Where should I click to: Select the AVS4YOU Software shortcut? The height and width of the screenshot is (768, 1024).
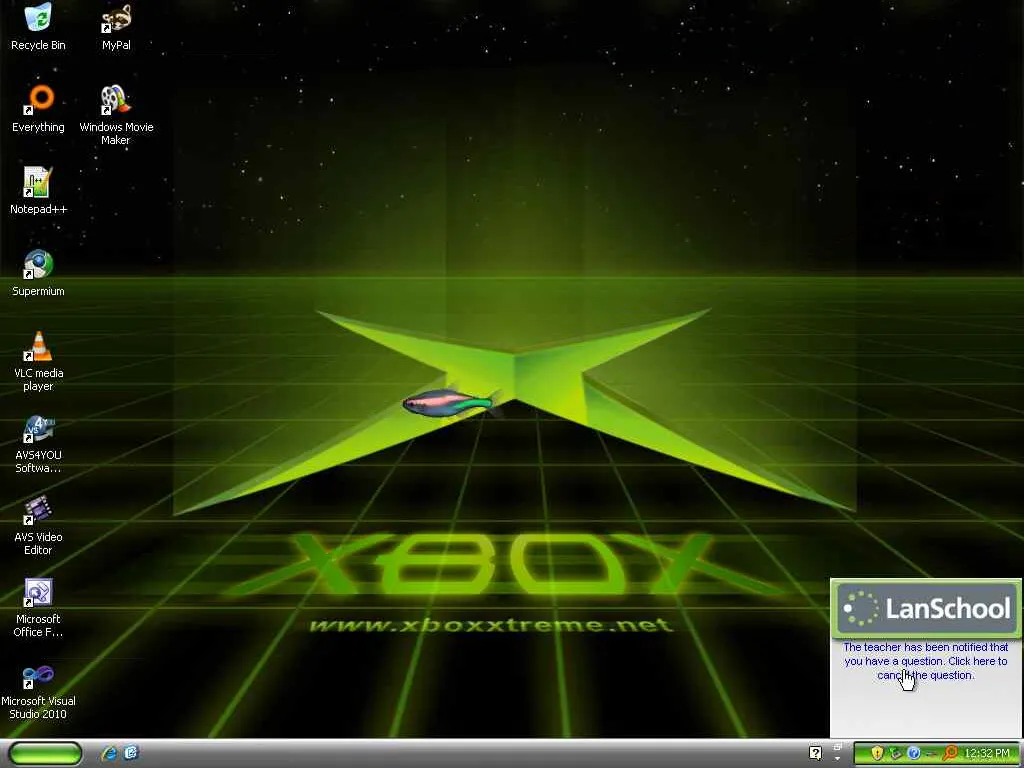[x=38, y=443]
